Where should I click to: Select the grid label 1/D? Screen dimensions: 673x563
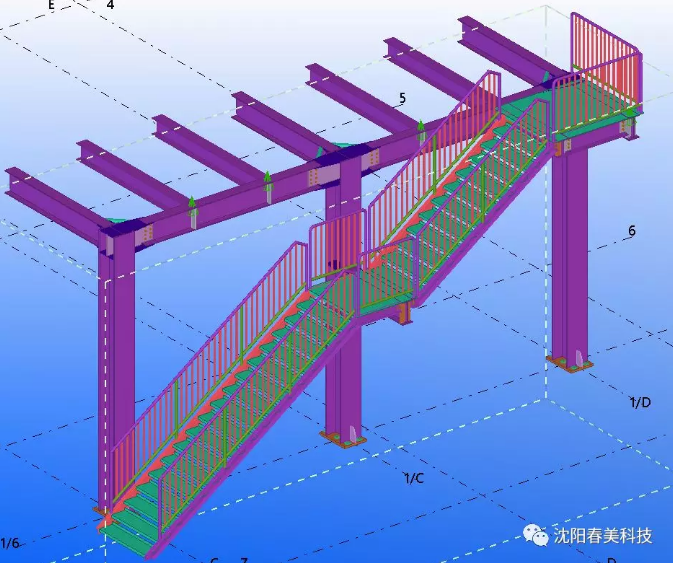pos(640,402)
